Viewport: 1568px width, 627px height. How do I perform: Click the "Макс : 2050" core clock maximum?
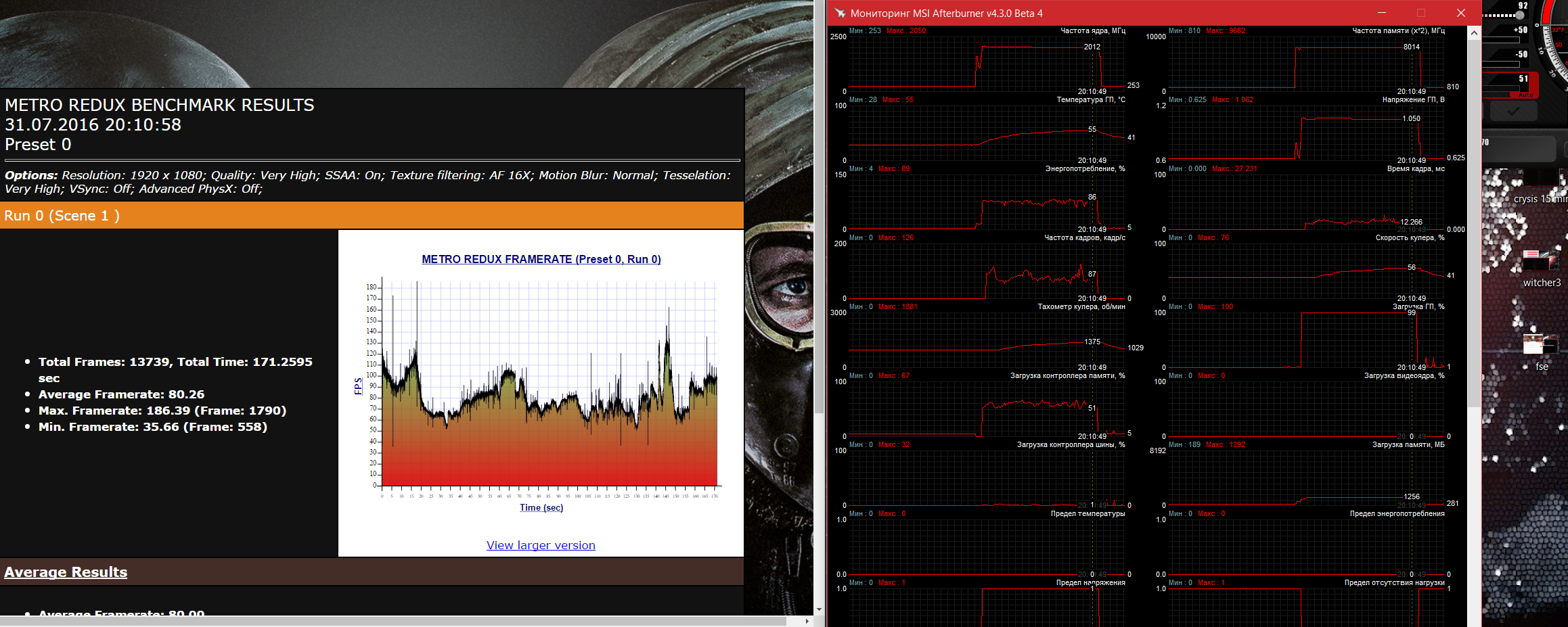(x=906, y=30)
